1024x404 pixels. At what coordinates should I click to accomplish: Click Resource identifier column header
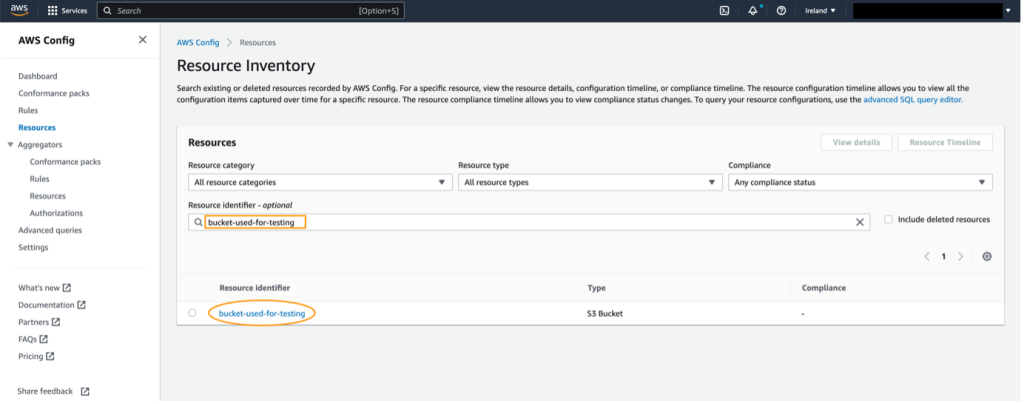pyautogui.click(x=255, y=288)
